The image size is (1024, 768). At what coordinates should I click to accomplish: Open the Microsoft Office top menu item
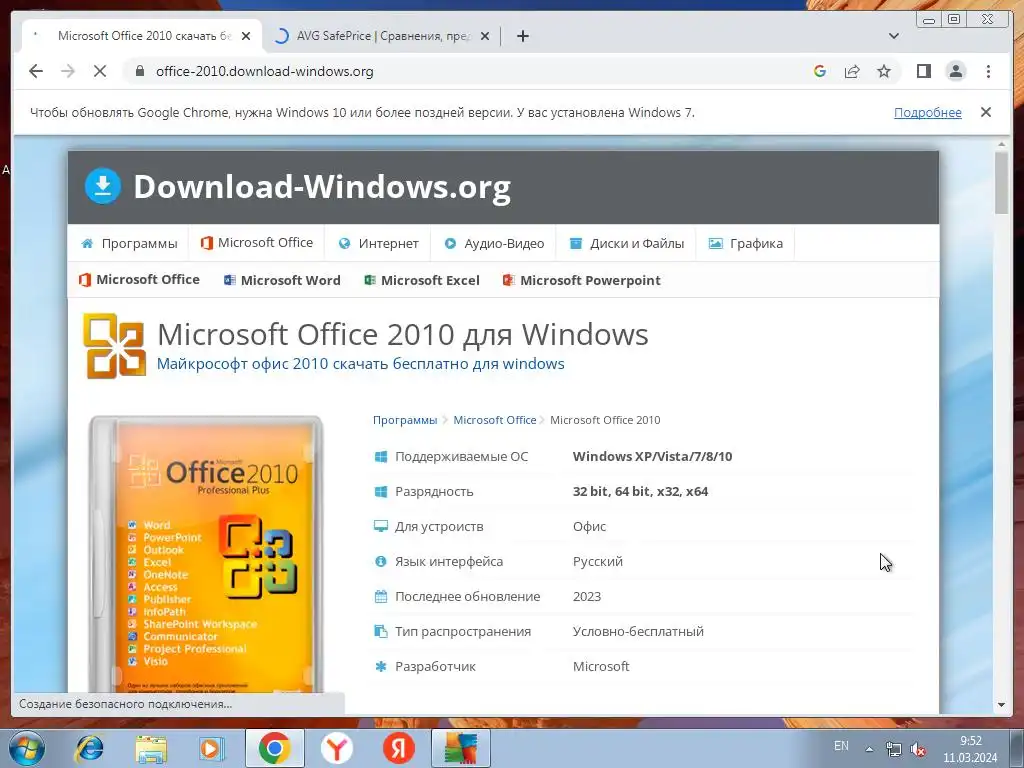(x=257, y=243)
